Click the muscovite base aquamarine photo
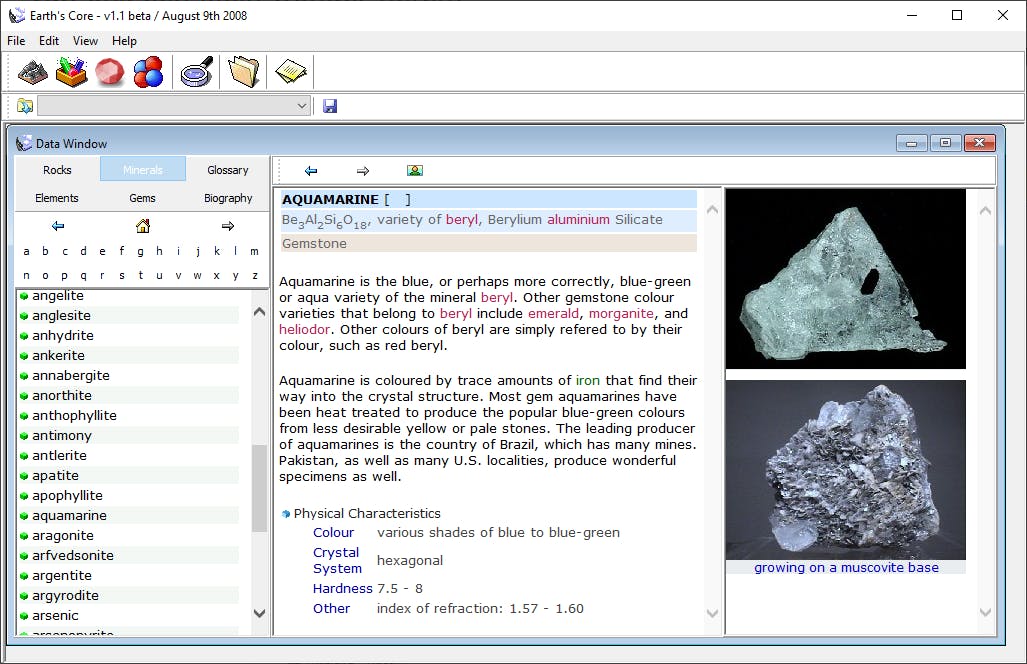The width and height of the screenshot is (1027, 664). (845, 470)
